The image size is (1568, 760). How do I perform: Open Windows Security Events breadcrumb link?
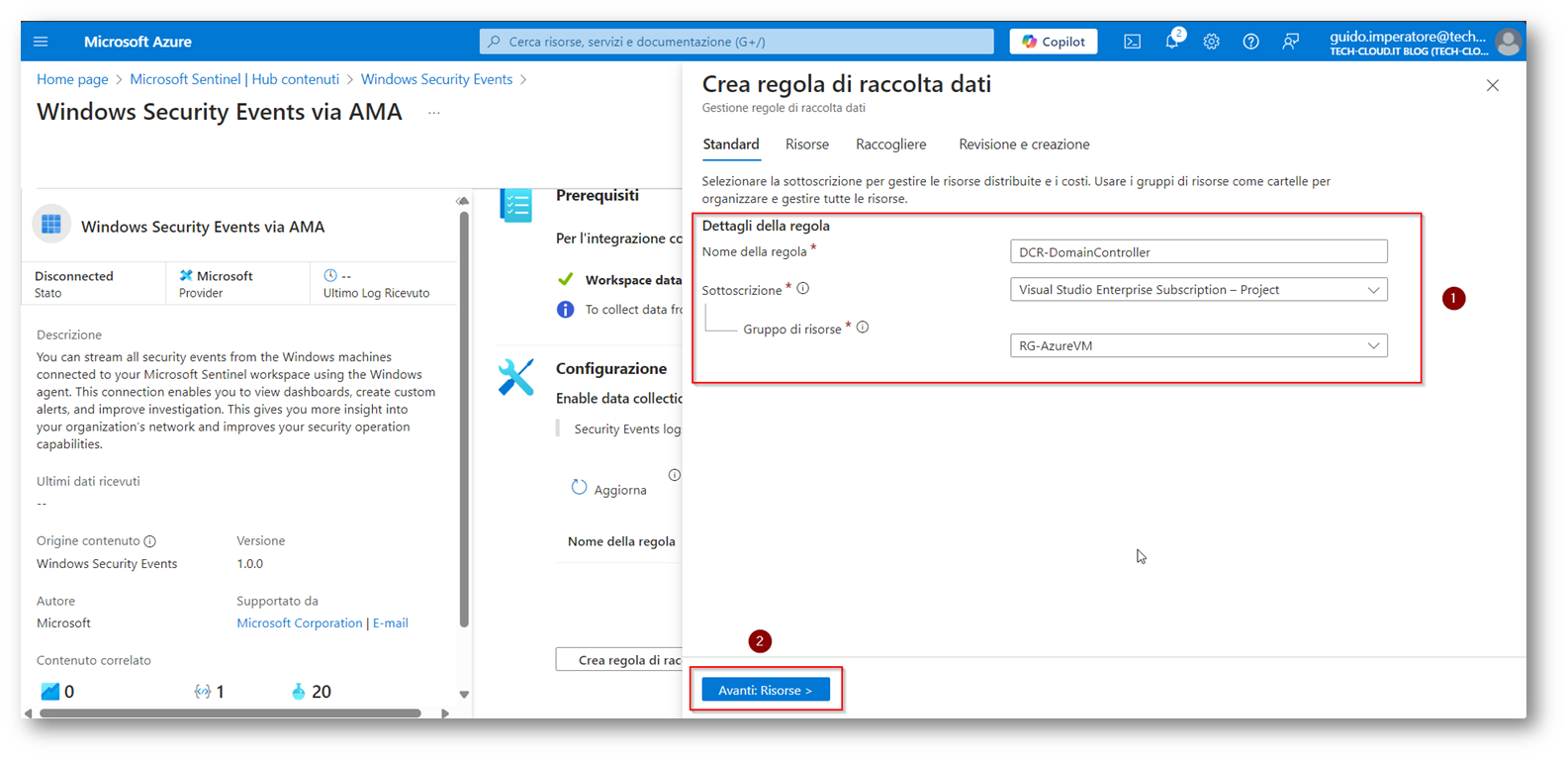436,79
